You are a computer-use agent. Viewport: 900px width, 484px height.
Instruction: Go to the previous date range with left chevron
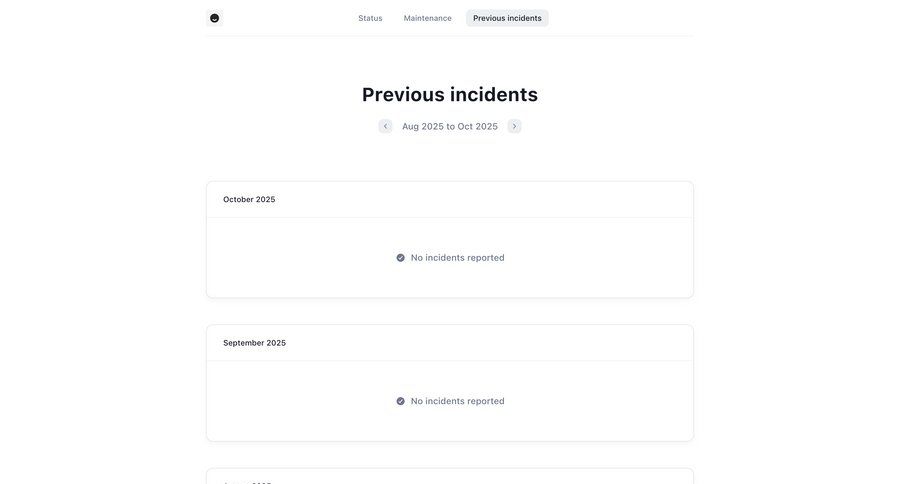point(385,126)
